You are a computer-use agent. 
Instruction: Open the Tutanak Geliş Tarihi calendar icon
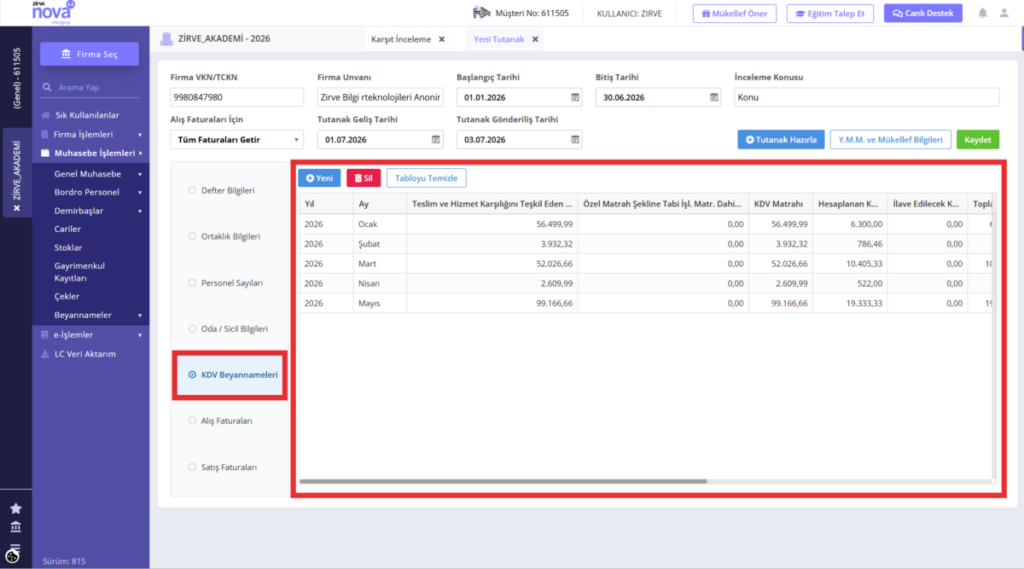436,140
